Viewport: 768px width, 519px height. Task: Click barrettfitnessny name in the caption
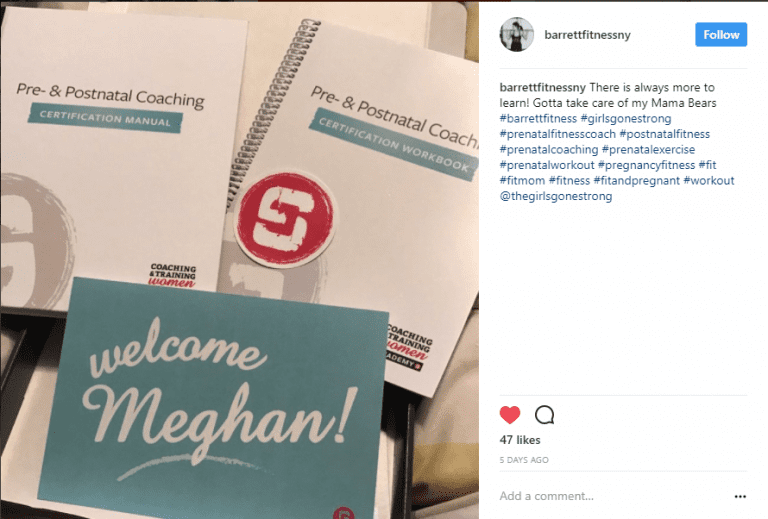tap(542, 87)
